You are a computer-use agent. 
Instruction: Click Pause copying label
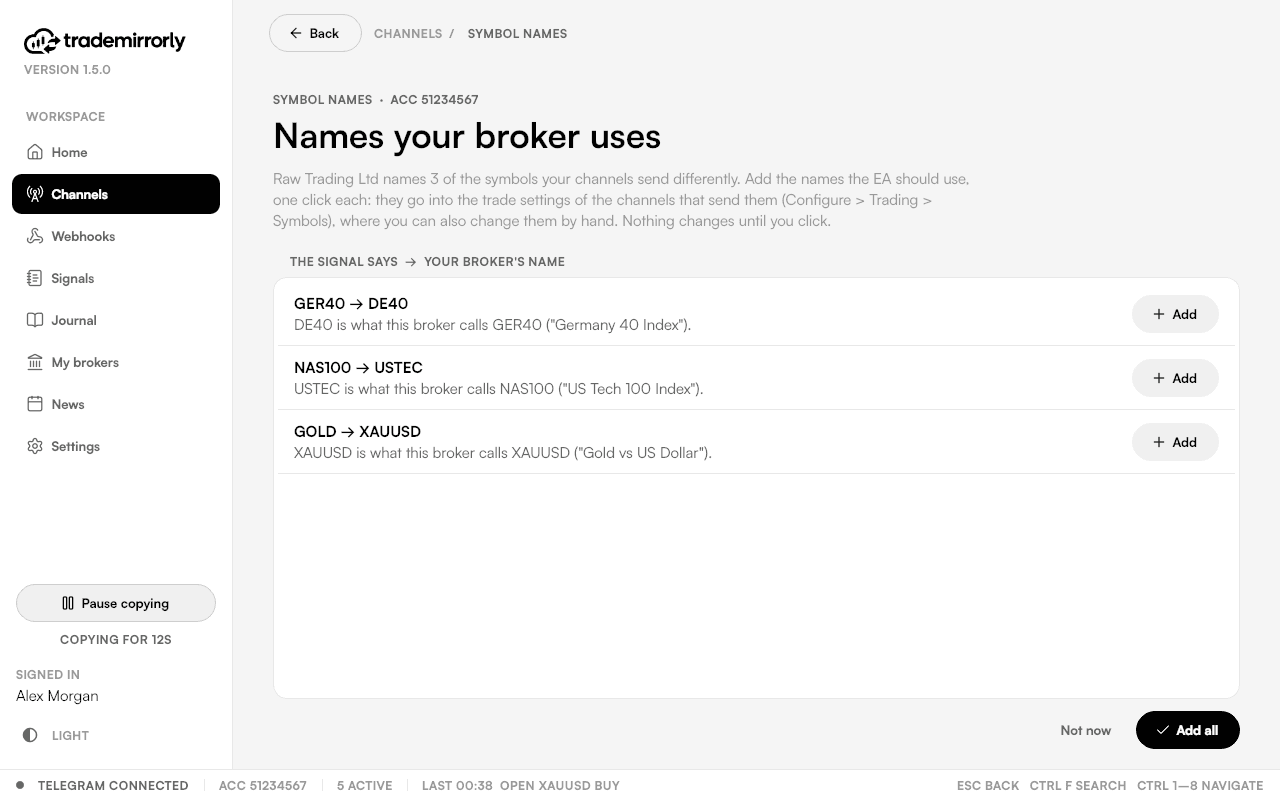pos(125,603)
